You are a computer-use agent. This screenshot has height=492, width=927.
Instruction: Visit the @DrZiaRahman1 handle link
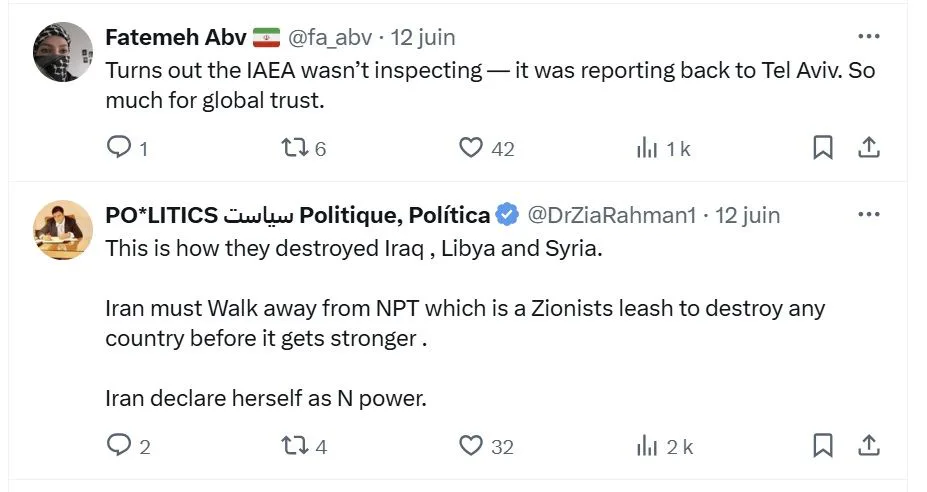pos(611,215)
